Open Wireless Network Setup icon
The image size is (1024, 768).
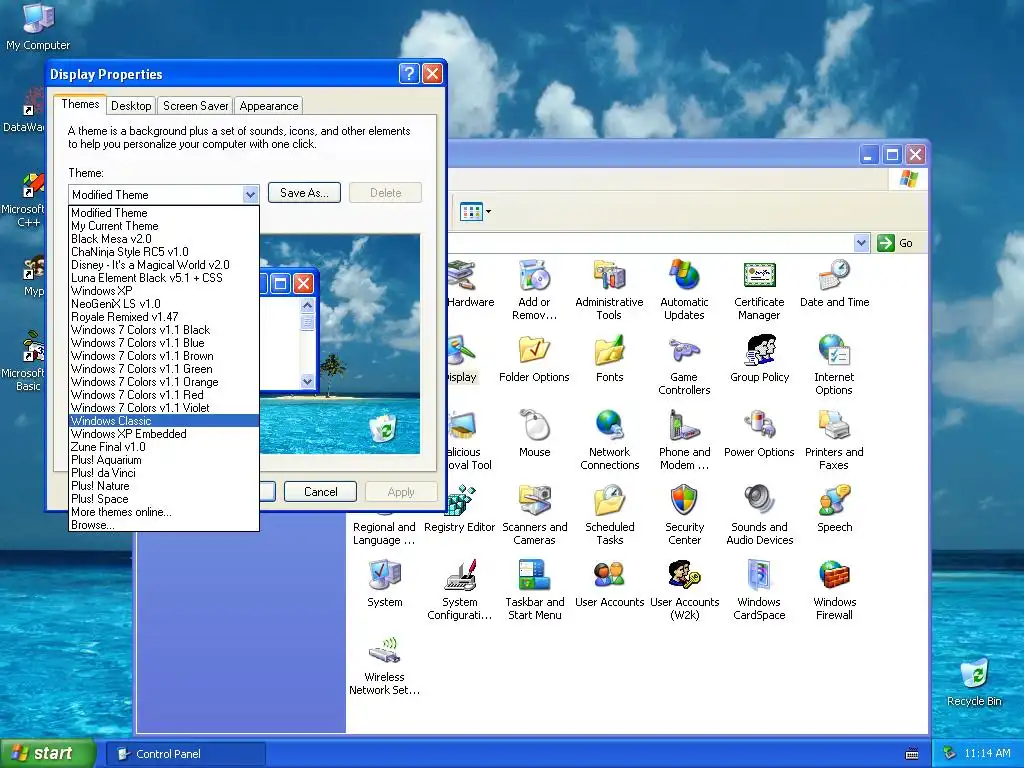coord(385,665)
